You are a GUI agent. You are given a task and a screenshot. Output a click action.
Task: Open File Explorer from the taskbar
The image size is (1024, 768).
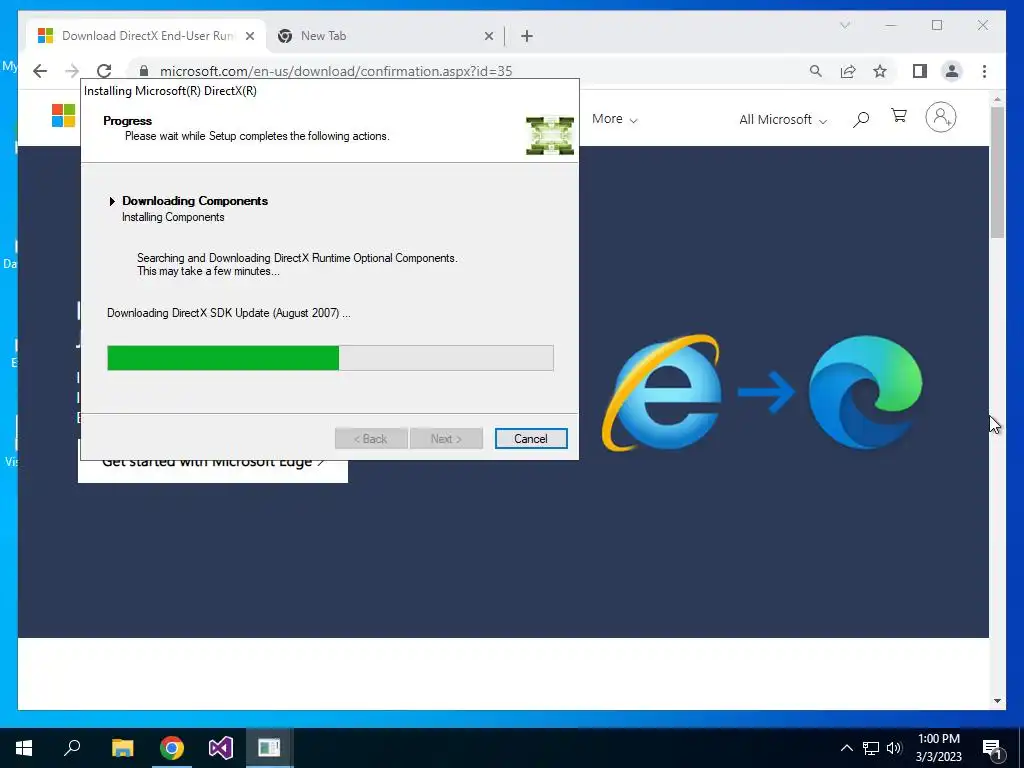(122, 748)
